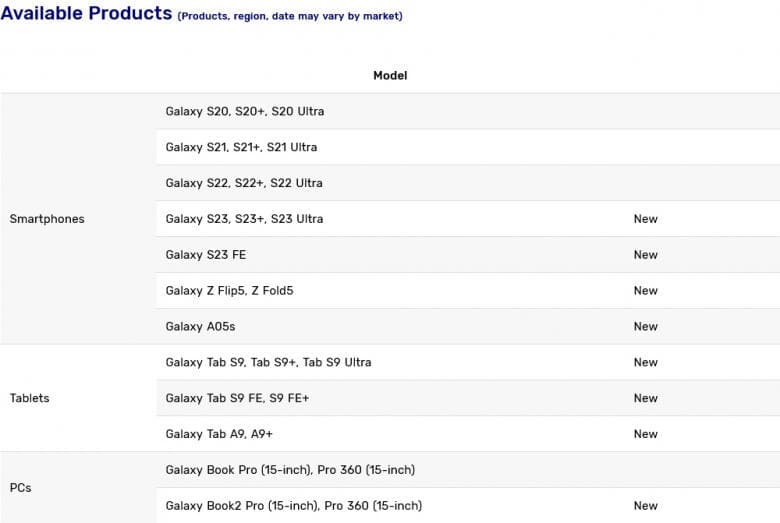Select the Galaxy S22, S22+, S22 Ultra row
This screenshot has width=780, height=523.
point(244,183)
